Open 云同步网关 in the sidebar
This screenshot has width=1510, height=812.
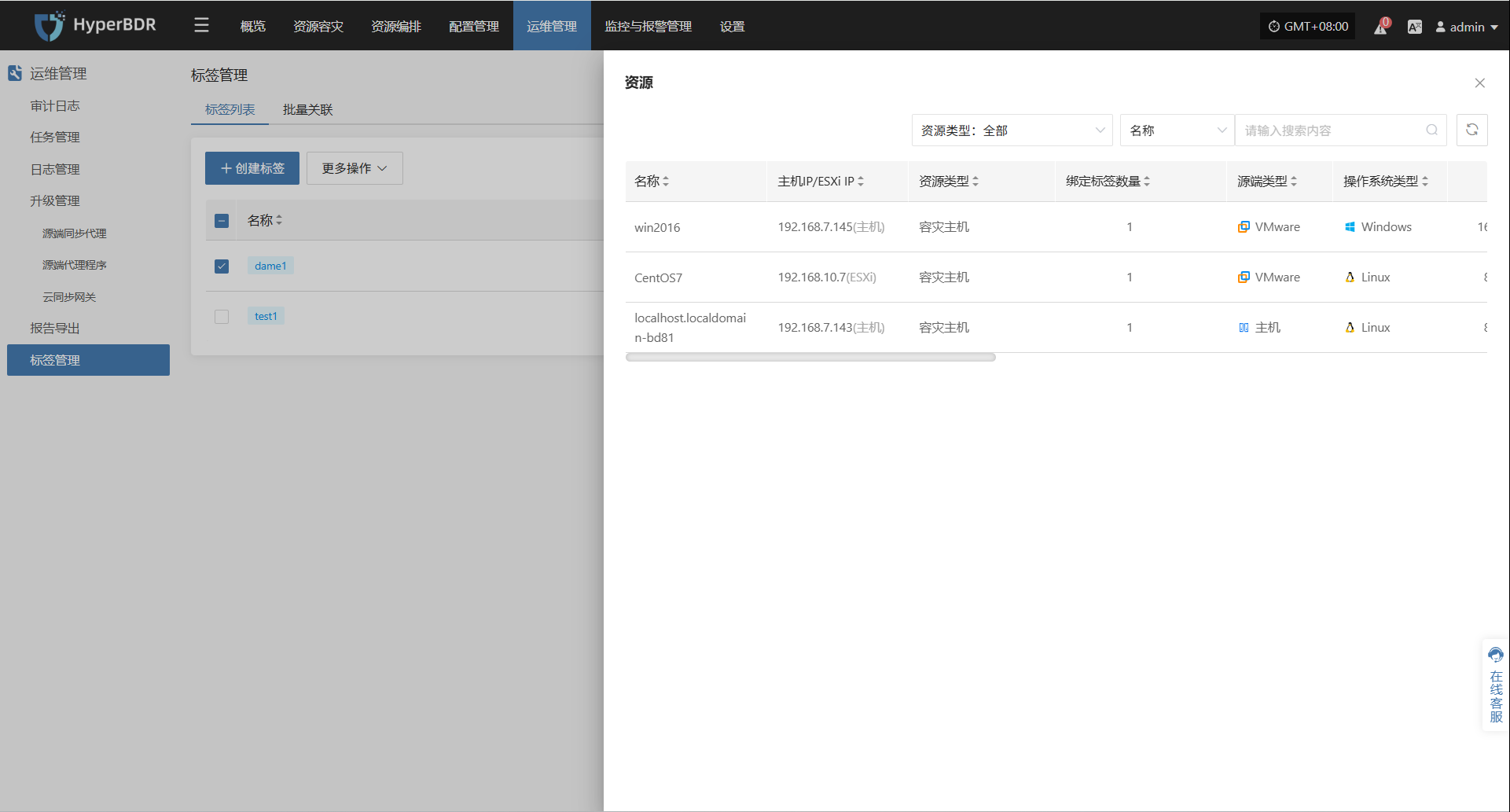(69, 297)
